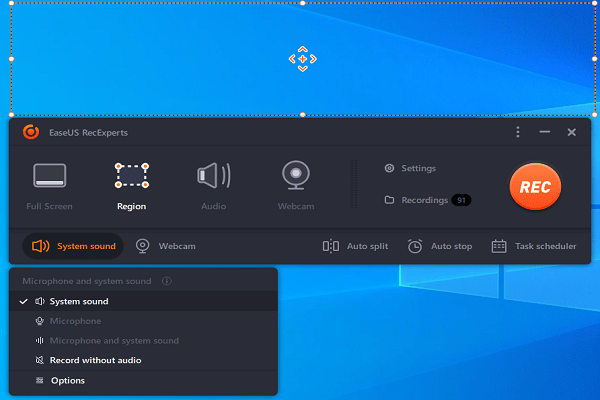Click info icon next to Microphone and system sound header
The image size is (600, 400).
click(x=166, y=281)
